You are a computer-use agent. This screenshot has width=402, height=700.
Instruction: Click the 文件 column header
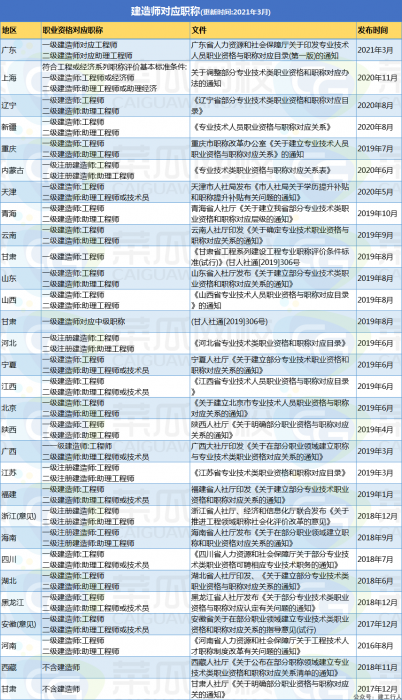pyautogui.click(x=273, y=30)
